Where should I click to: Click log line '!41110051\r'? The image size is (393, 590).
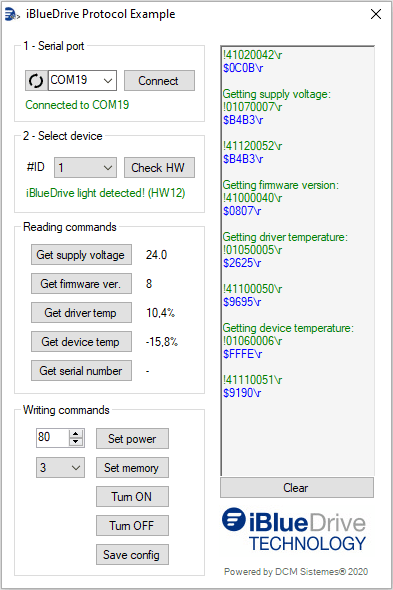[253, 380]
